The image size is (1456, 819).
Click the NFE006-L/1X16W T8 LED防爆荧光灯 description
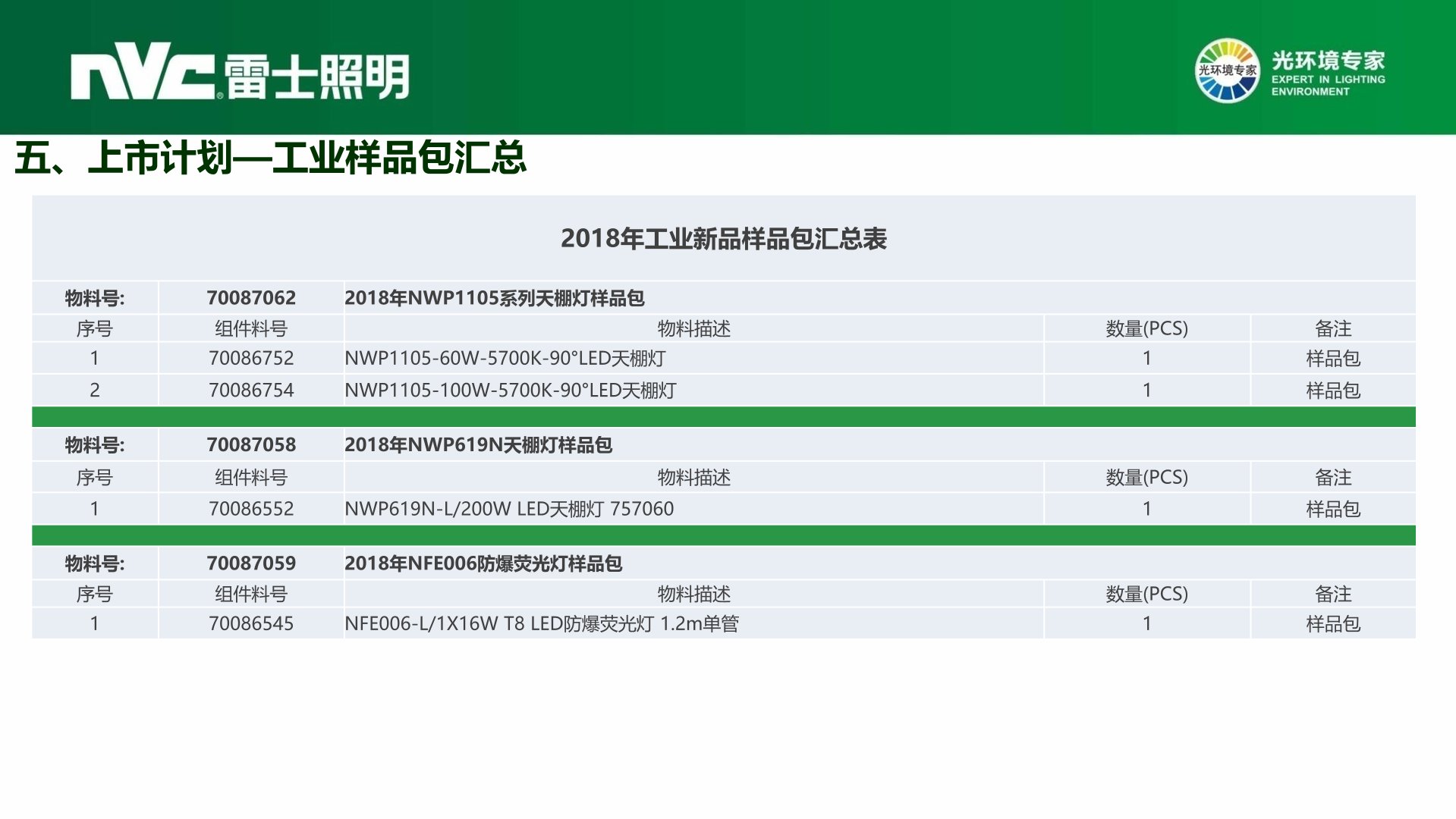(x=541, y=623)
